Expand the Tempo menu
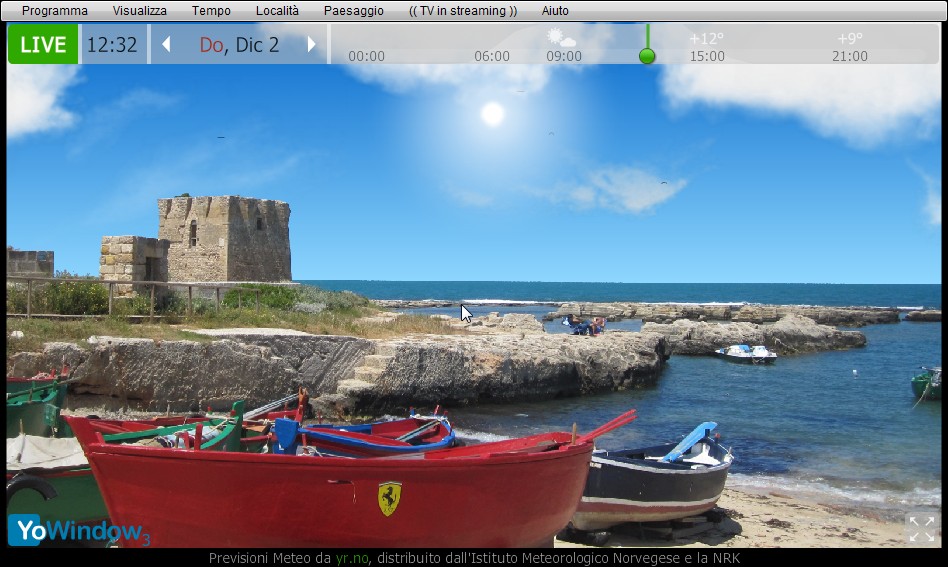 [x=211, y=11]
